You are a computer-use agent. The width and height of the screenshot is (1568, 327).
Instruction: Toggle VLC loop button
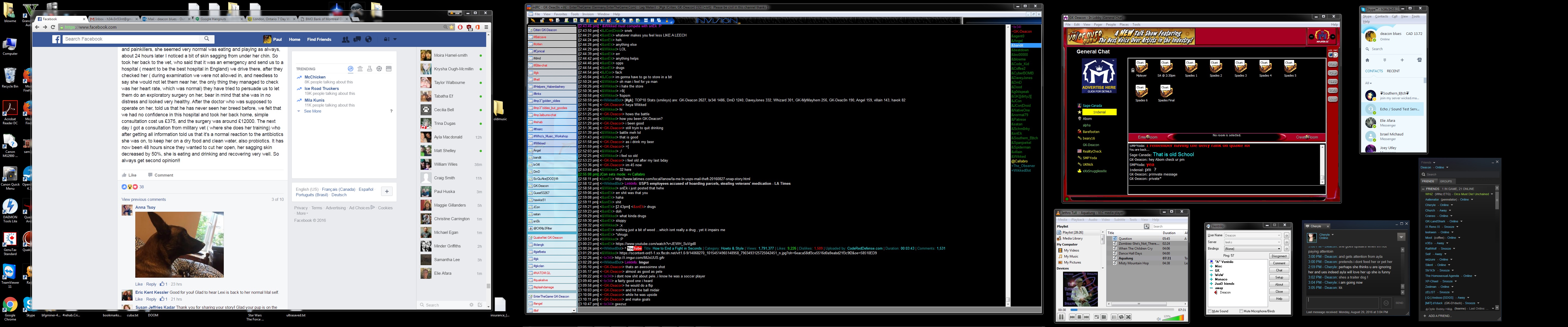pos(1121,317)
